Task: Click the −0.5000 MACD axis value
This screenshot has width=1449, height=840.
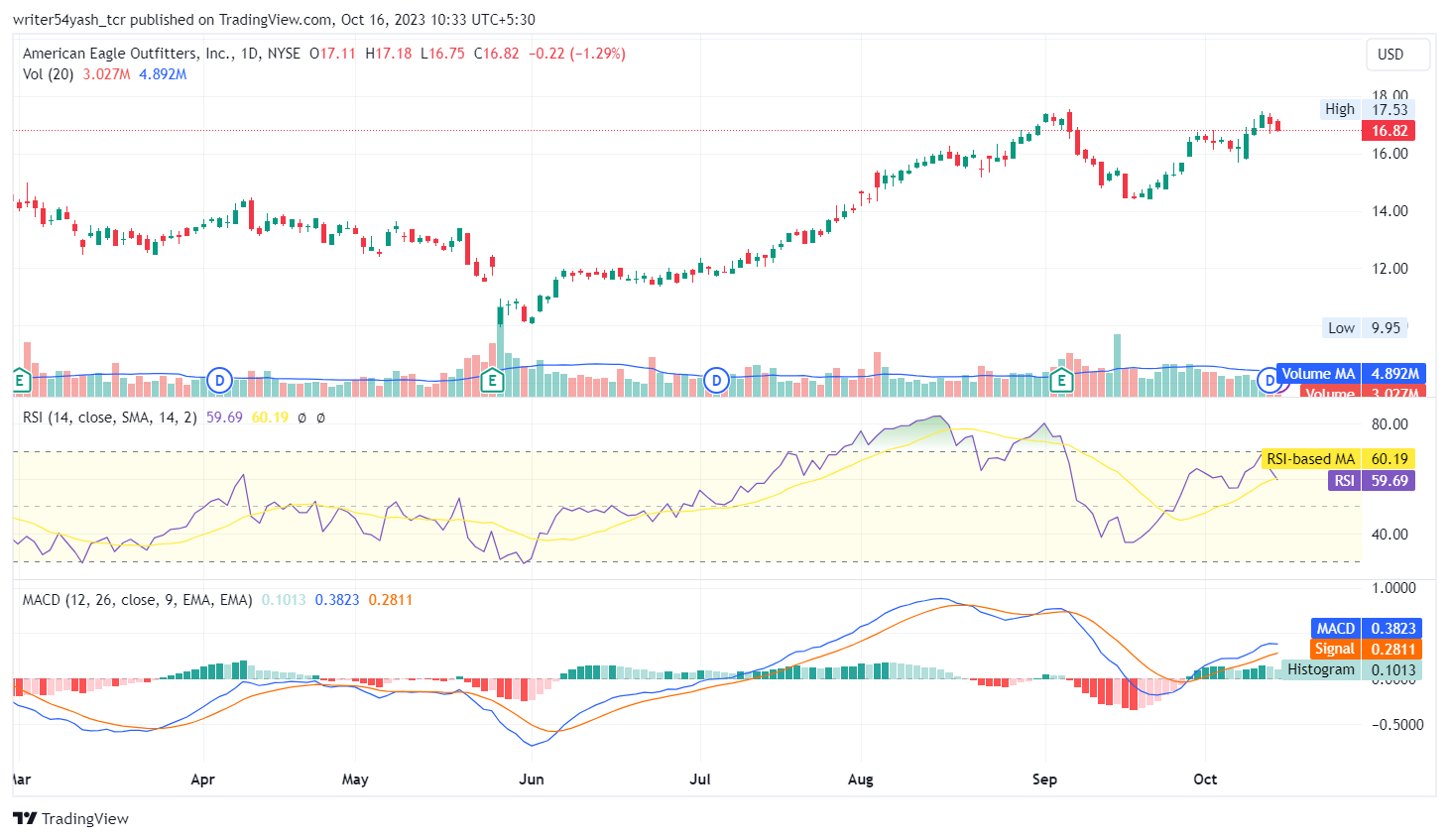Action: coord(1397,725)
